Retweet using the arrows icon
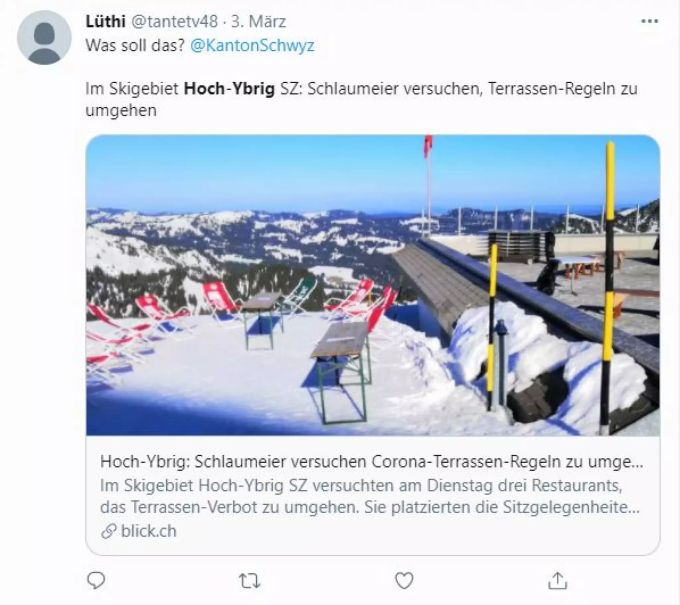 point(250,581)
